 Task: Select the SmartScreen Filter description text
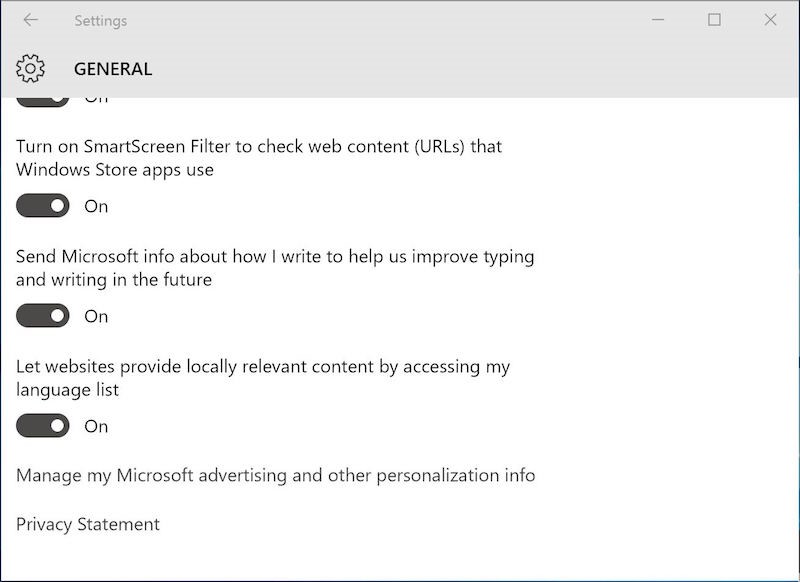coord(258,158)
